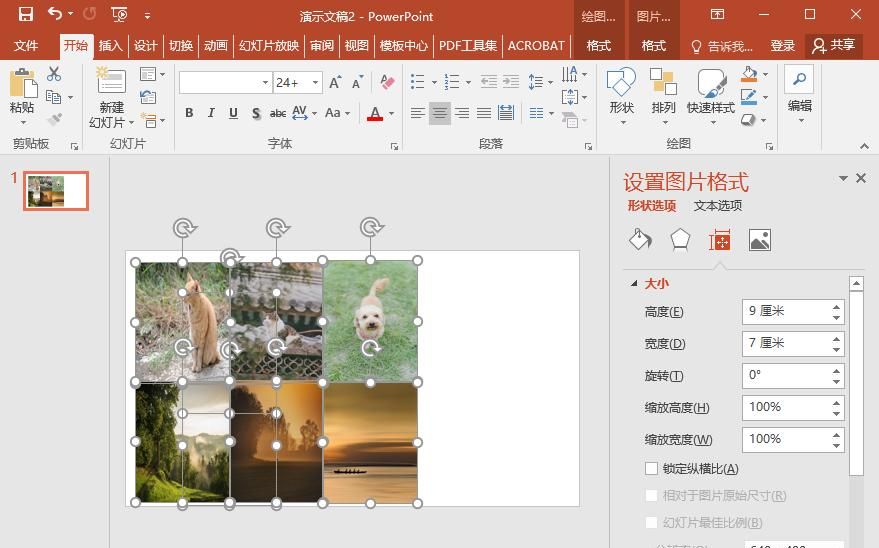Apply center text alignment
The width and height of the screenshot is (879, 548).
(x=440, y=114)
